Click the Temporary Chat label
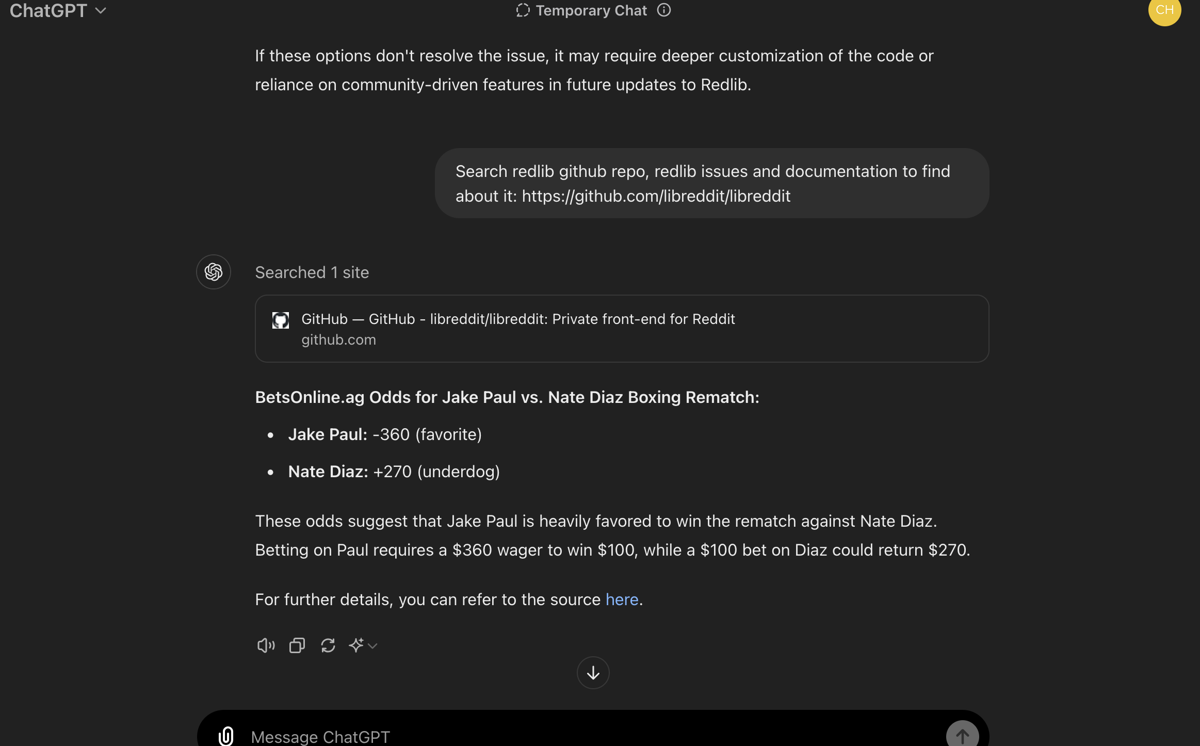This screenshot has width=1200, height=746. 591,10
